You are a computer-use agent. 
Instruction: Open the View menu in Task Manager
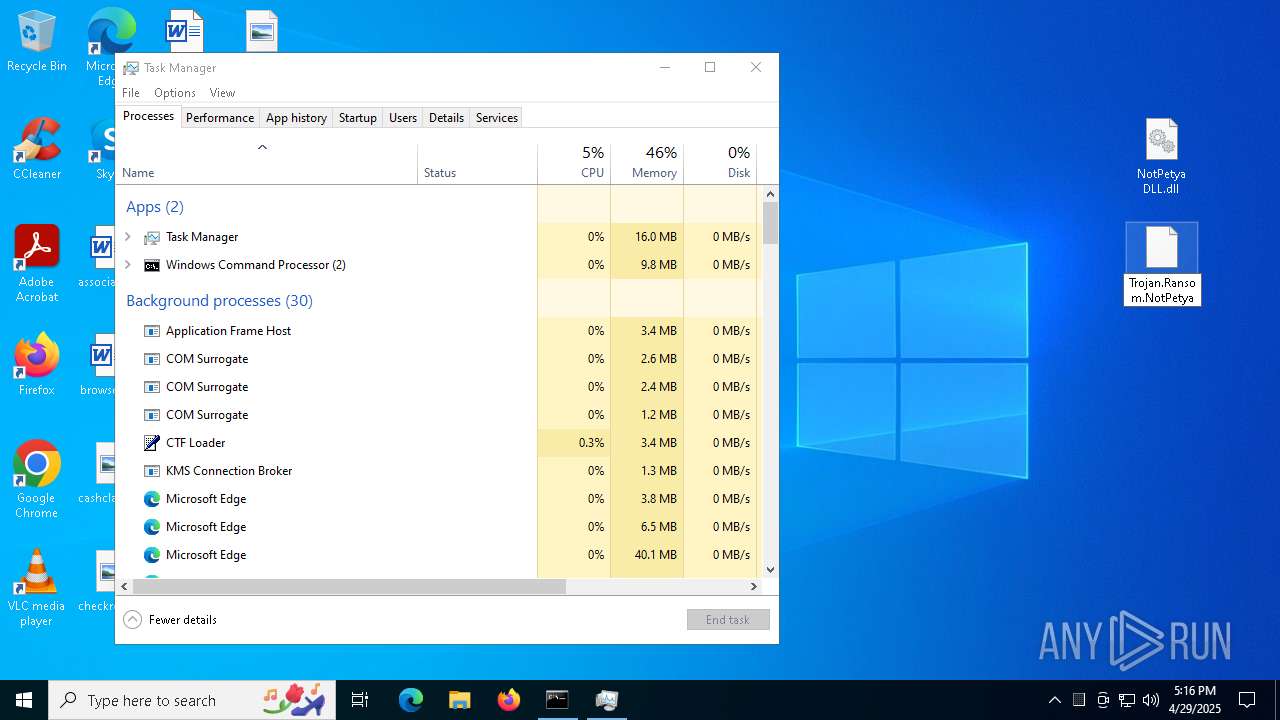[x=222, y=93]
